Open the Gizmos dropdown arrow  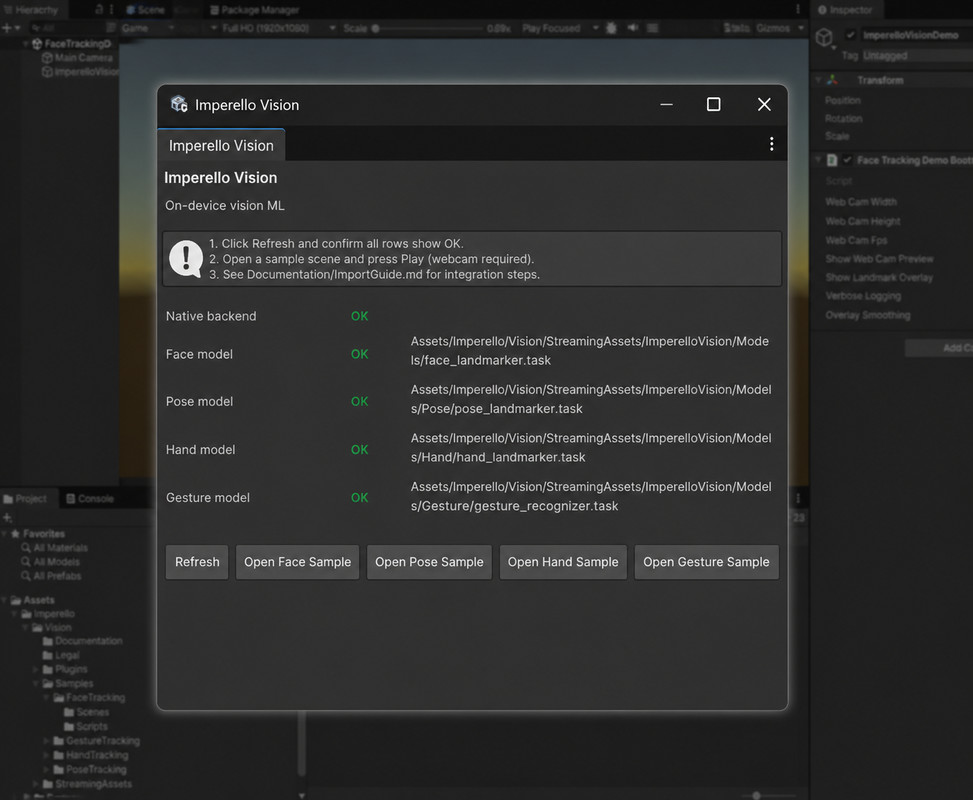point(801,28)
